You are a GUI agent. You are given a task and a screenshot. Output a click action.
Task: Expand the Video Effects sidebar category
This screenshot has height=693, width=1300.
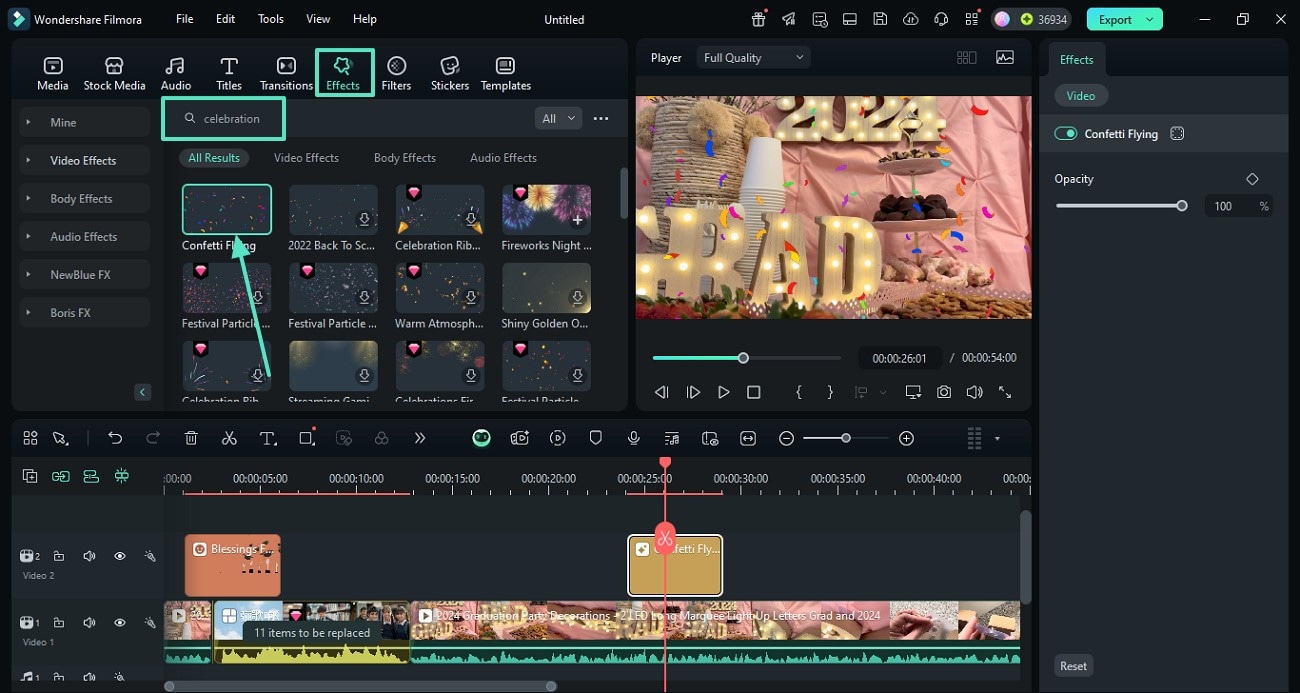[84, 160]
